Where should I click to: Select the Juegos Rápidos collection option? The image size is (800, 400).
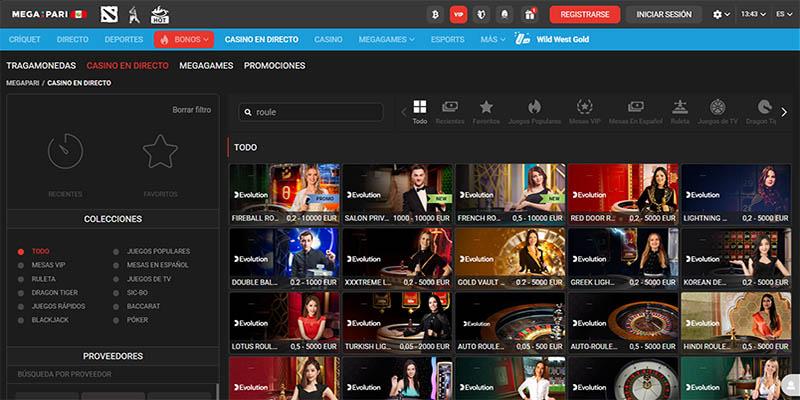(x=52, y=306)
